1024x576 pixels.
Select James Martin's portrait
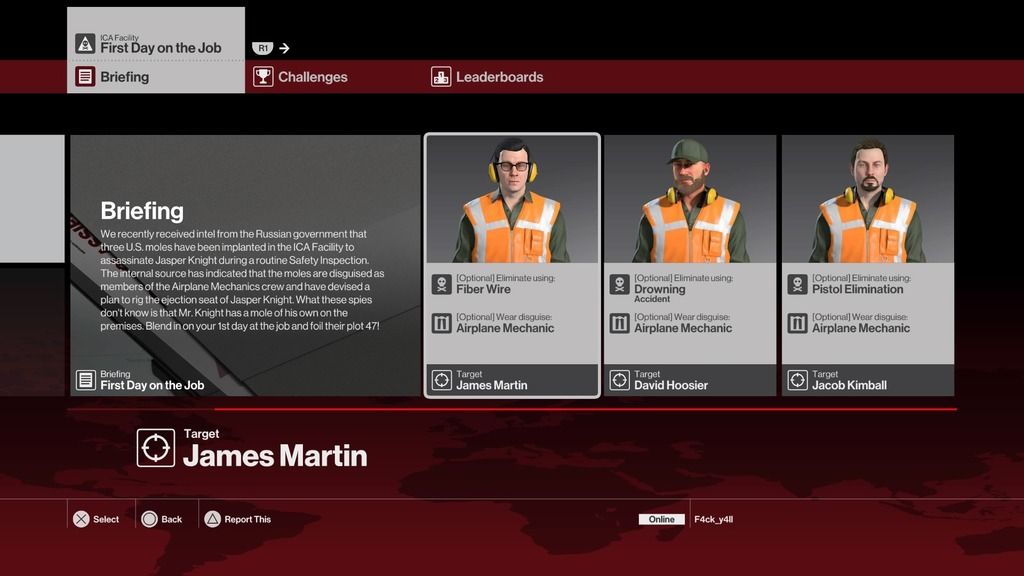click(x=512, y=199)
